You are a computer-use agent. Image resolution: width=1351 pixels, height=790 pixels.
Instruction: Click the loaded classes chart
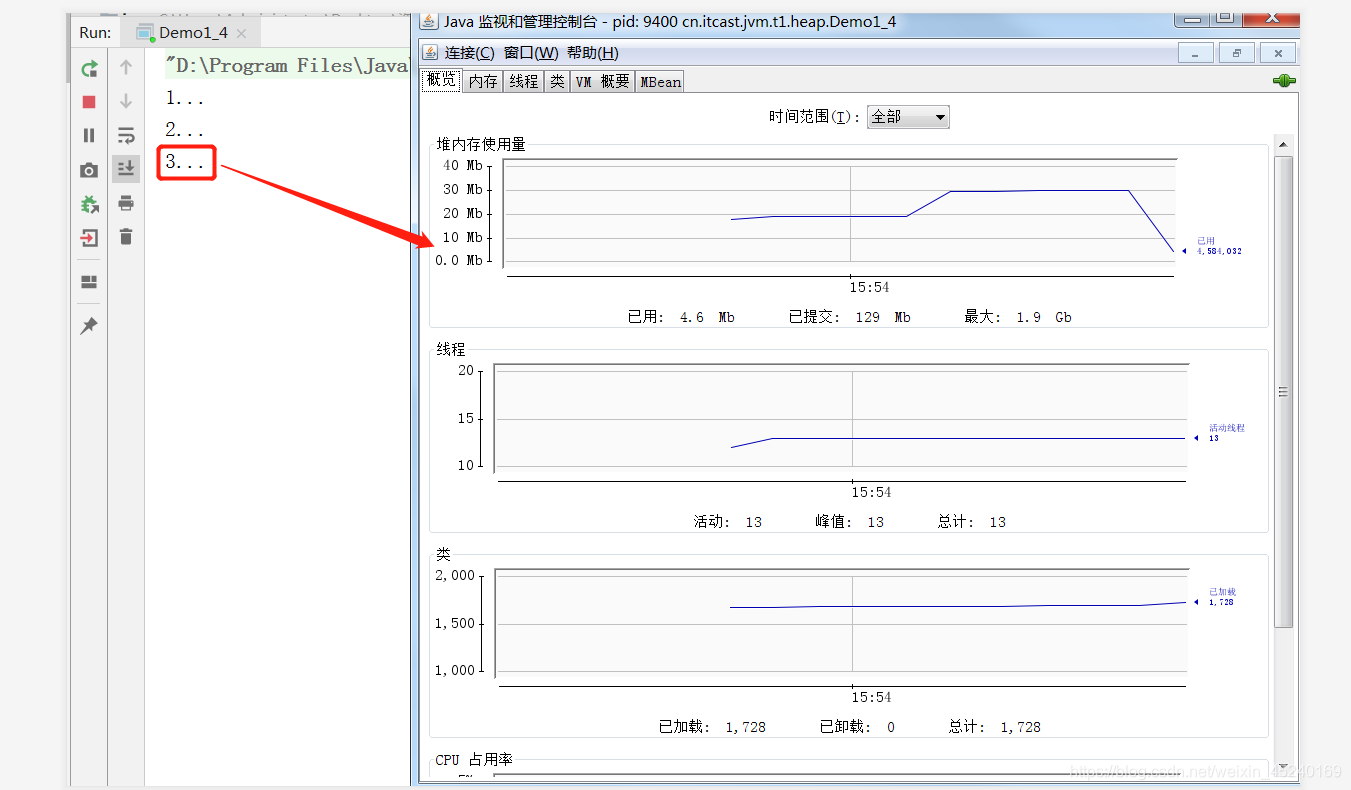tap(841, 623)
